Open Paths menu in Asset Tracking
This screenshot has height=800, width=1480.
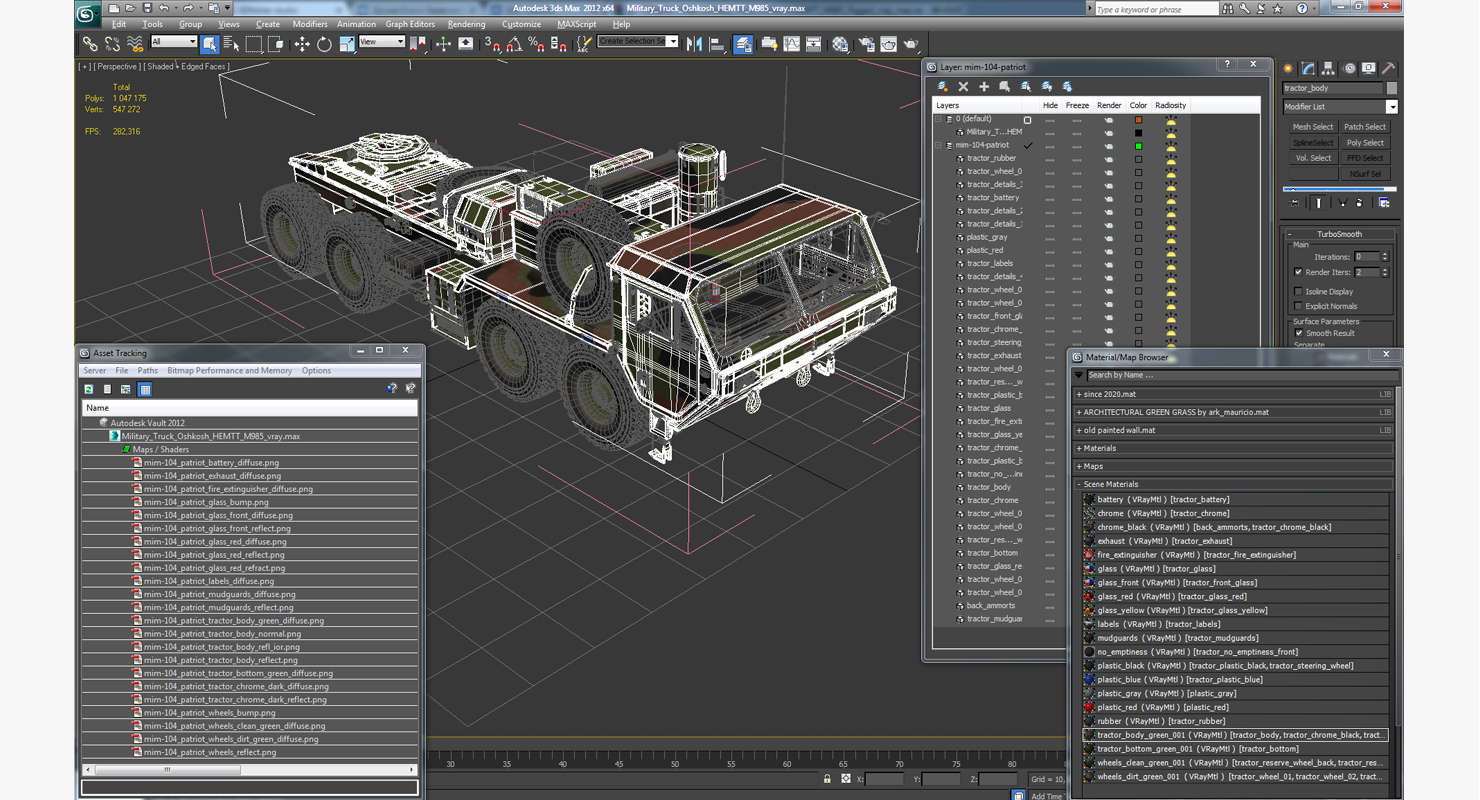pos(149,371)
